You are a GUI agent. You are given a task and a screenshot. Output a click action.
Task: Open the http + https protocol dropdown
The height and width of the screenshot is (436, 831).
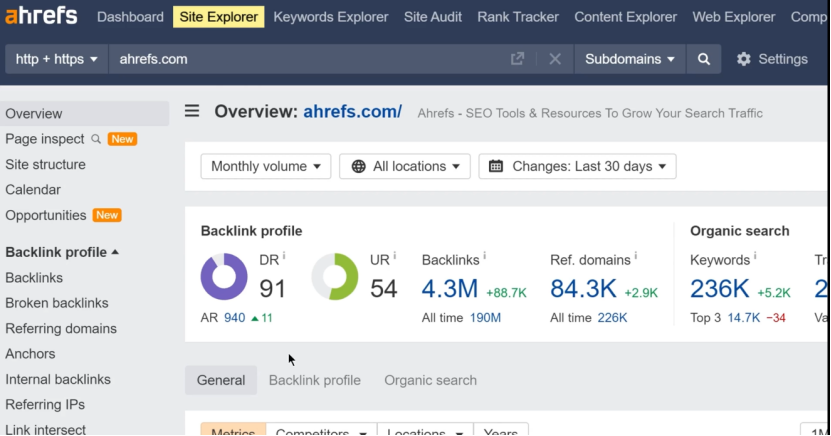point(56,59)
